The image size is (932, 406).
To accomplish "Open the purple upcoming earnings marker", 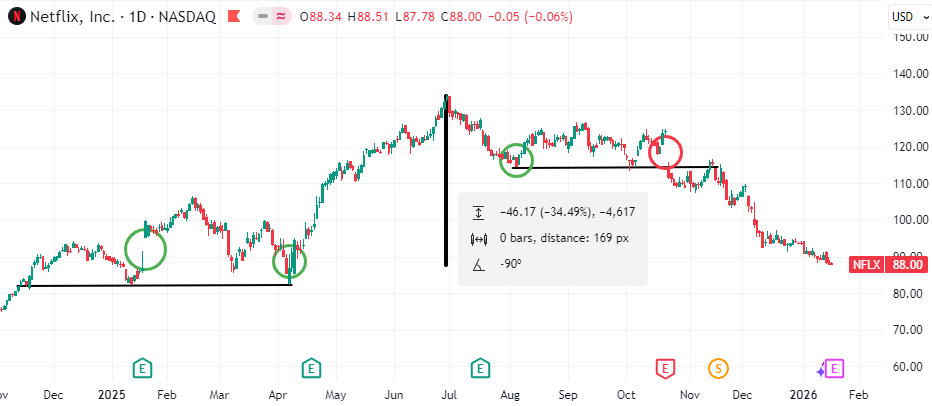I will [x=835, y=369].
